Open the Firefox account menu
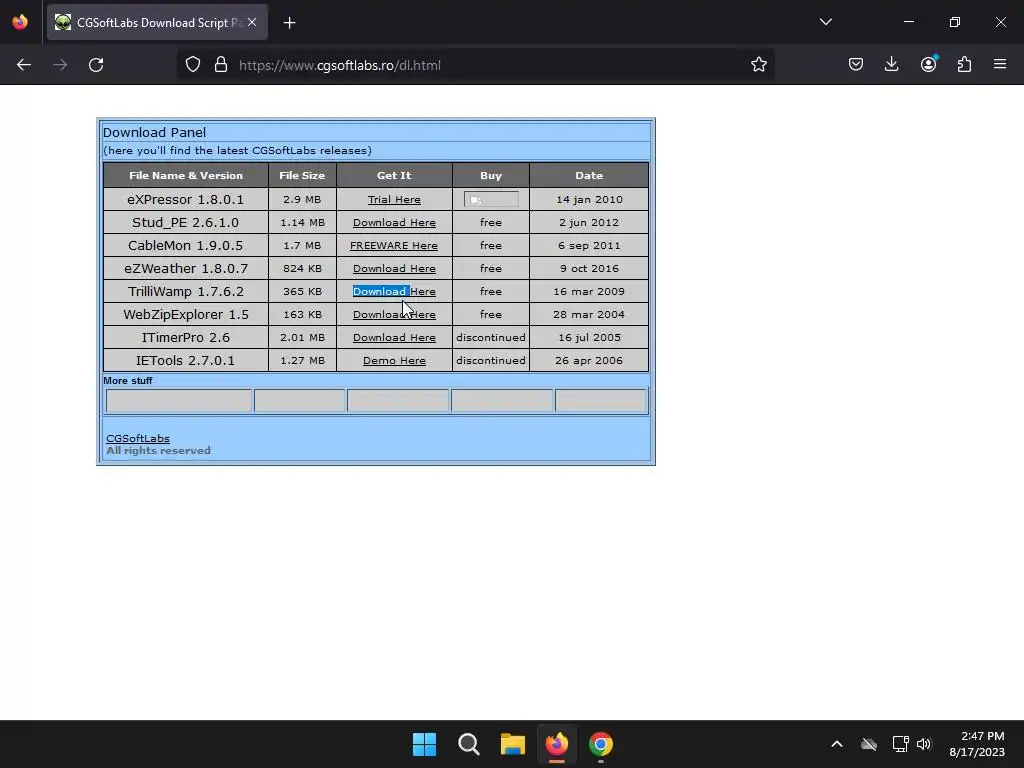Image resolution: width=1024 pixels, height=768 pixels. coord(928,65)
